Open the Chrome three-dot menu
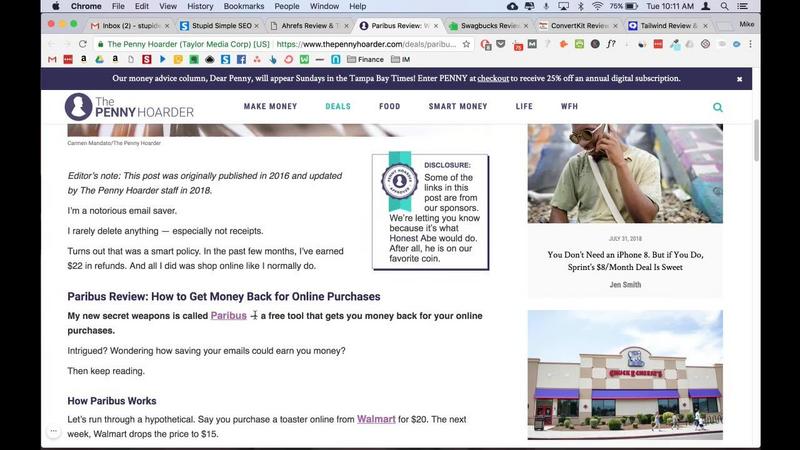Screen dimensions: 800x450 pos(750,44)
